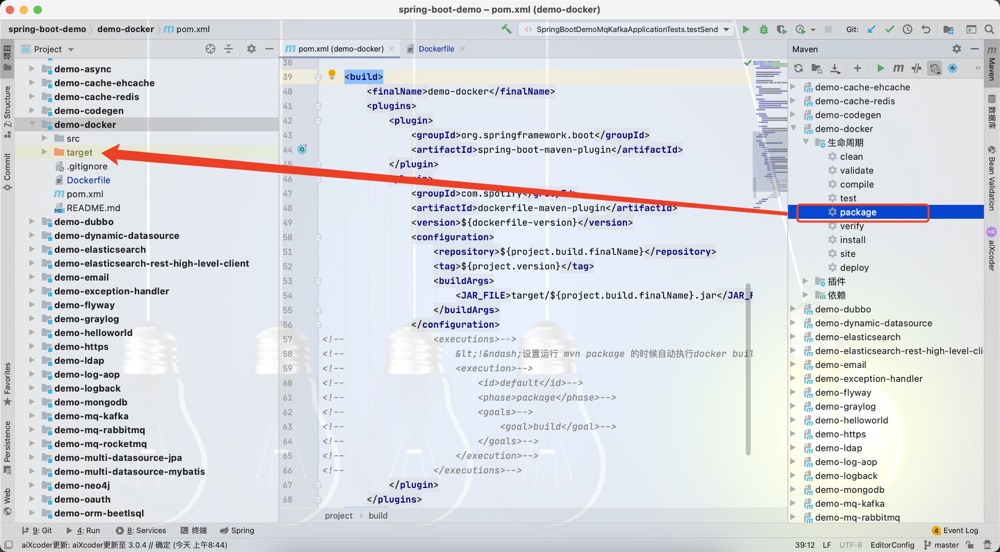Image resolution: width=1000 pixels, height=552 pixels.
Task: Hide the Maven panel
Action: pyautogui.click(x=974, y=49)
